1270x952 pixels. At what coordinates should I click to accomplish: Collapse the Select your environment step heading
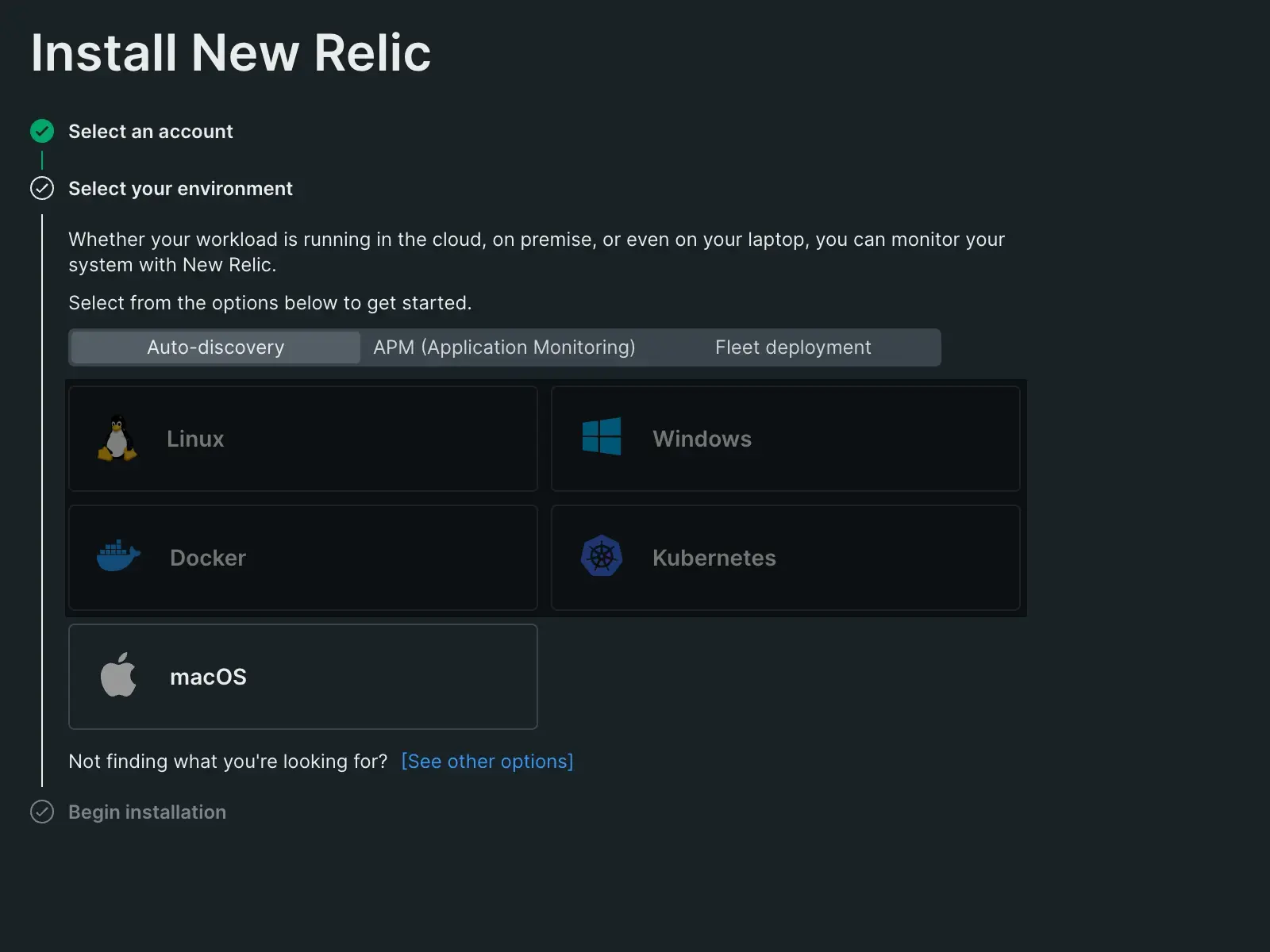[180, 189]
